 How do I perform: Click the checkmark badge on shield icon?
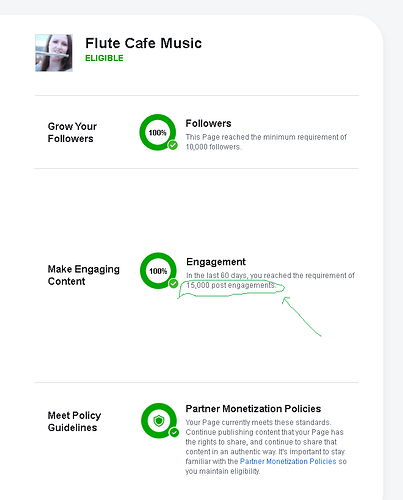click(174, 433)
